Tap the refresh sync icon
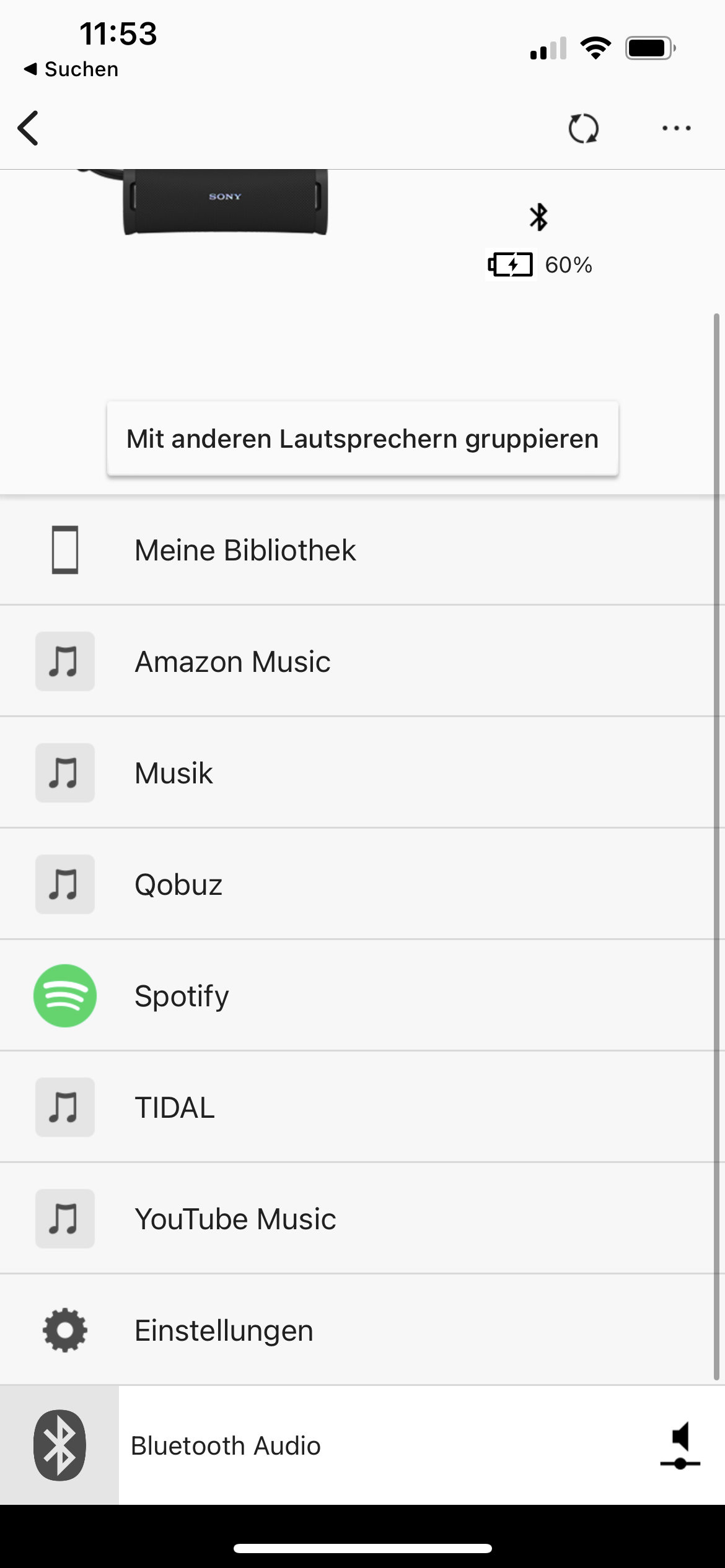This screenshot has height=1568, width=725. [583, 128]
